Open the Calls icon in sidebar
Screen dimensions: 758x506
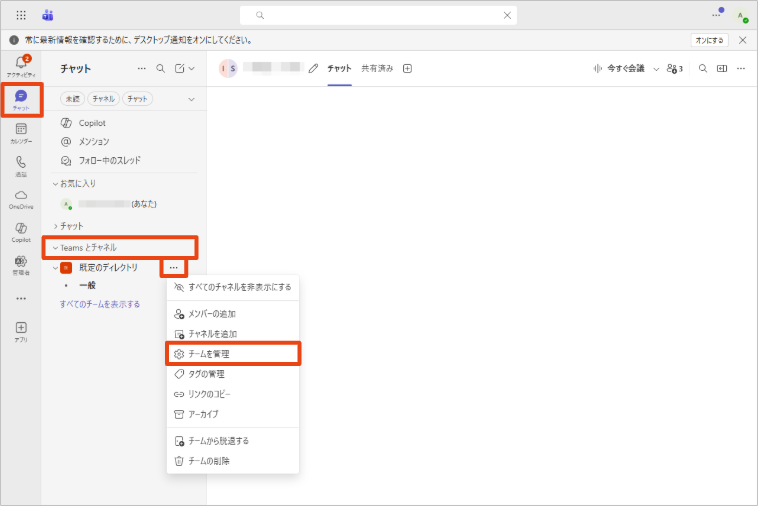click(20, 165)
